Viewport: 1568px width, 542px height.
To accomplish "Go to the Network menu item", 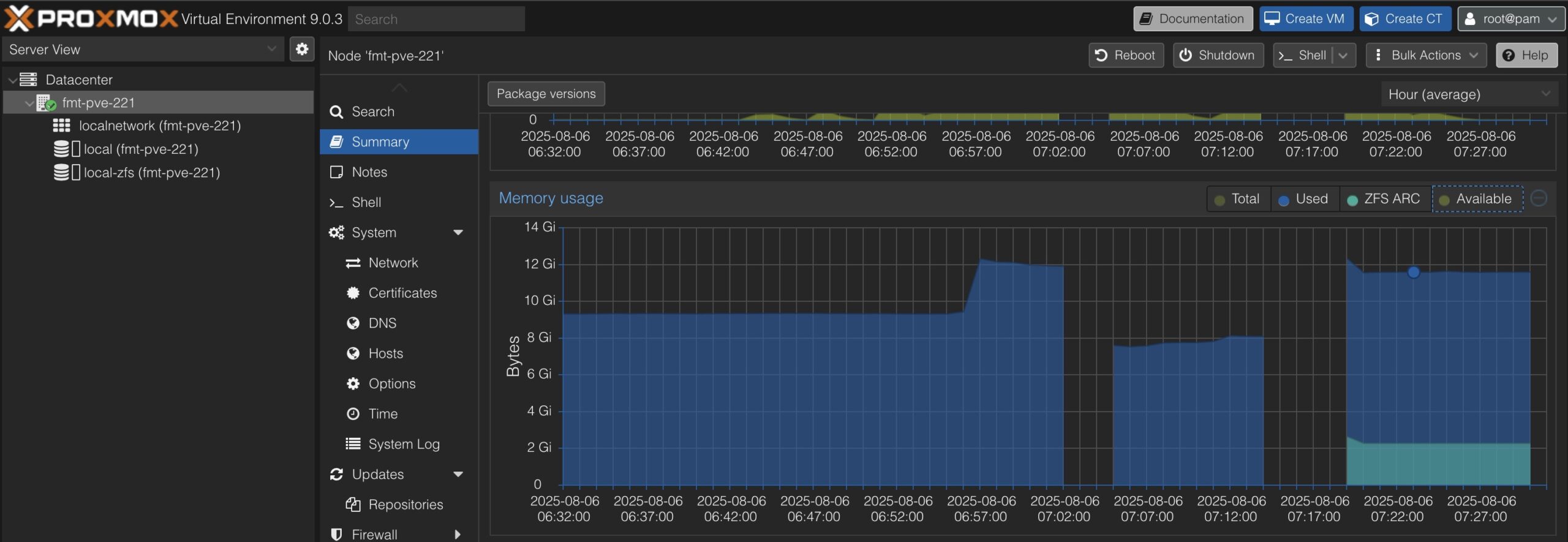I will click(x=393, y=263).
